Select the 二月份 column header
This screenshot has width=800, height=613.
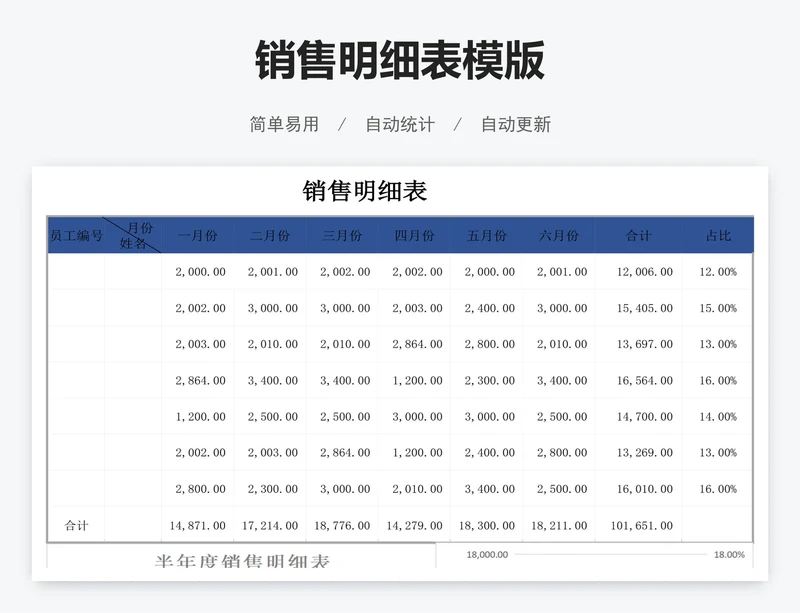click(x=270, y=235)
